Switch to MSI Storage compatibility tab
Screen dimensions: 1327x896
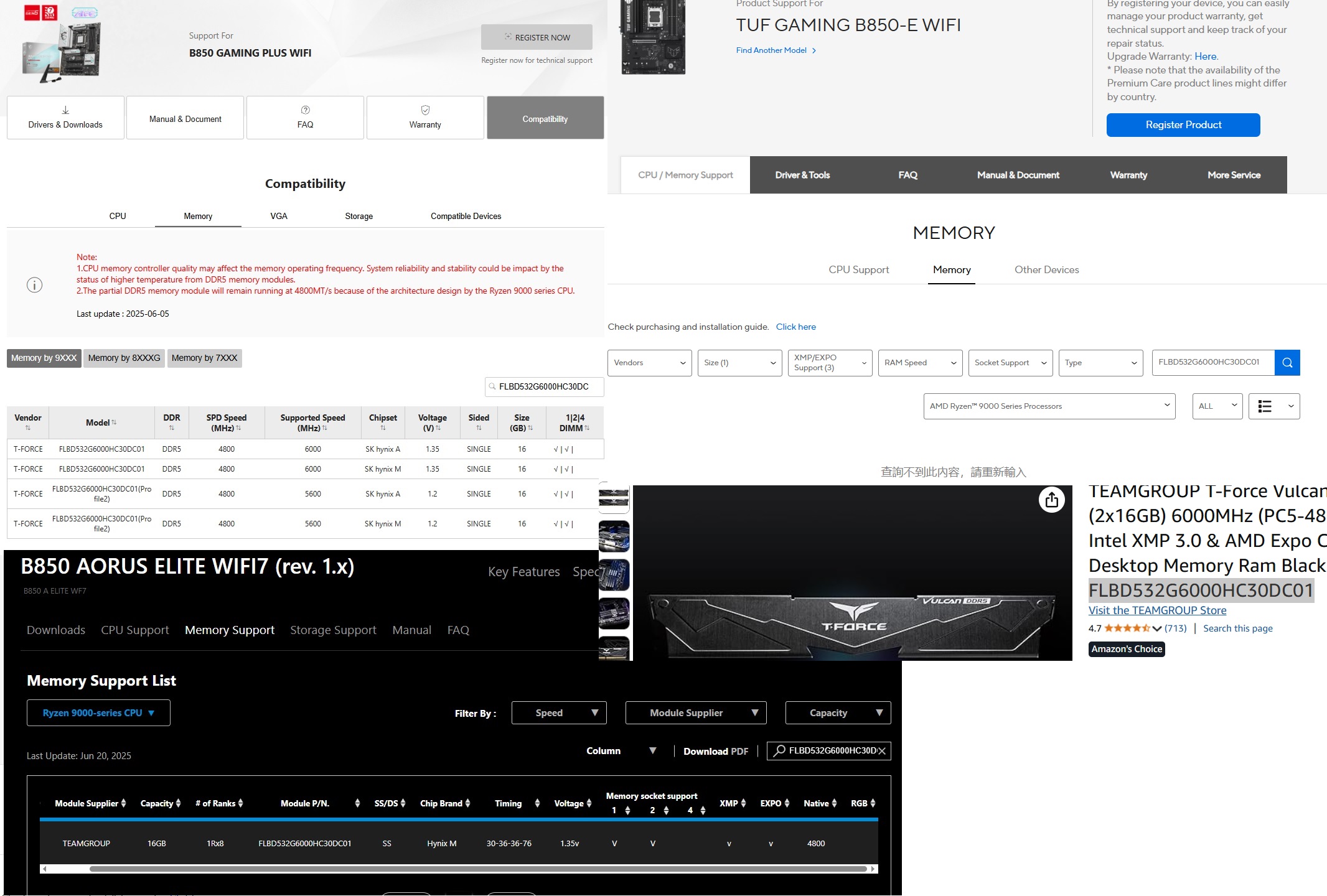[359, 216]
